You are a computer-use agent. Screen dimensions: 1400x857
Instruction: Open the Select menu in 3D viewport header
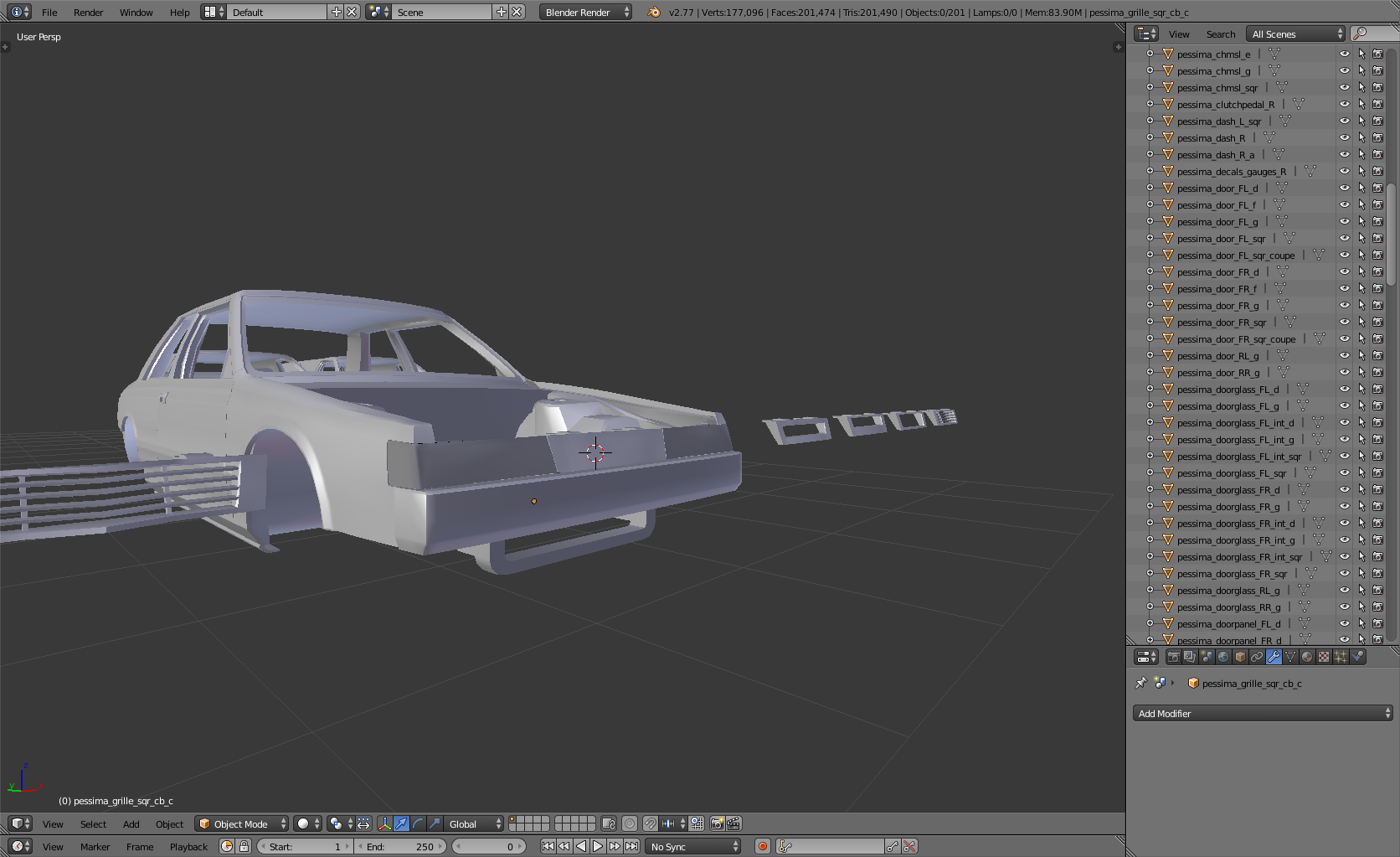click(x=93, y=824)
